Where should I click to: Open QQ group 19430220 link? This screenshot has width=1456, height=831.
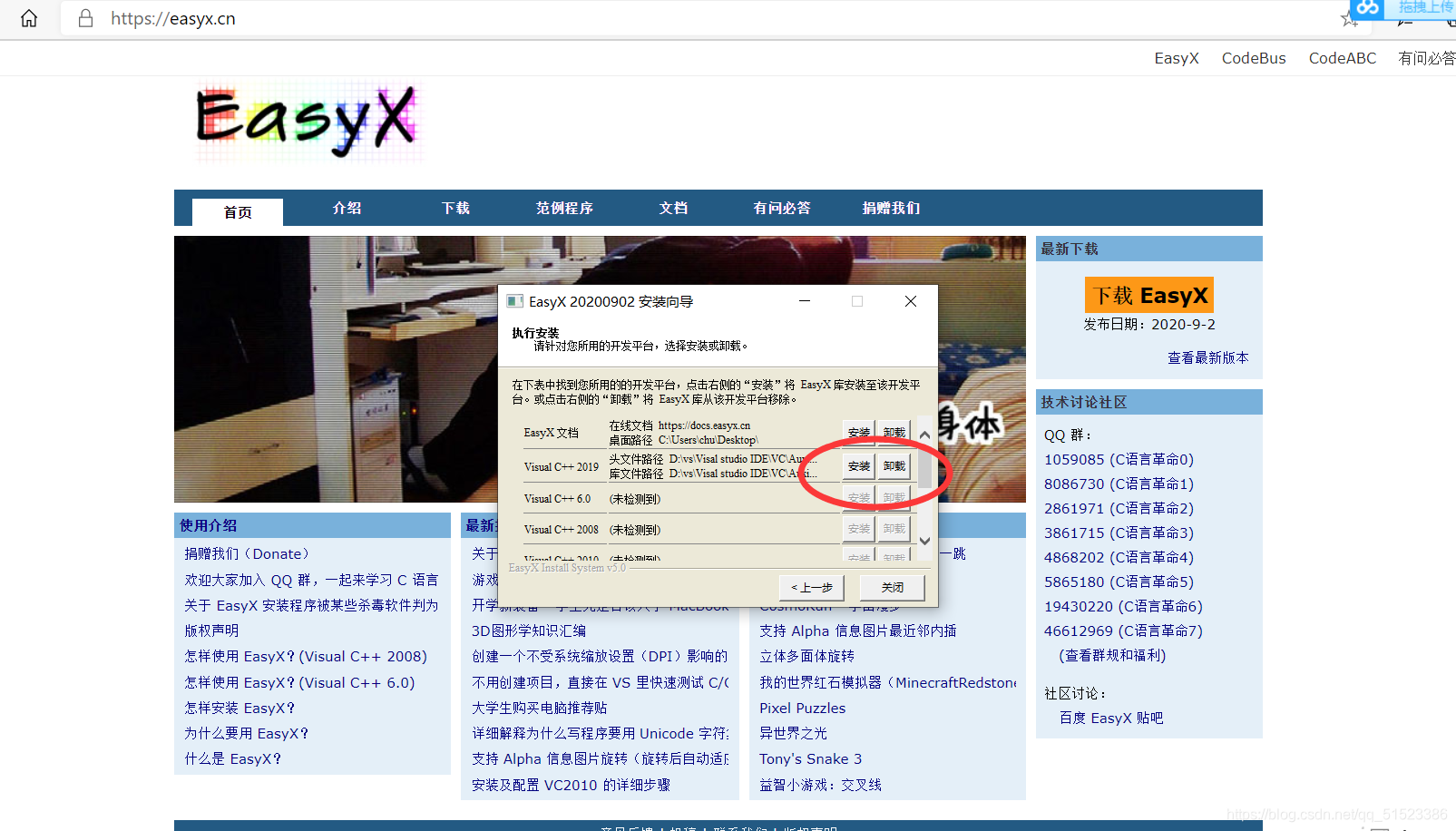click(x=1123, y=606)
